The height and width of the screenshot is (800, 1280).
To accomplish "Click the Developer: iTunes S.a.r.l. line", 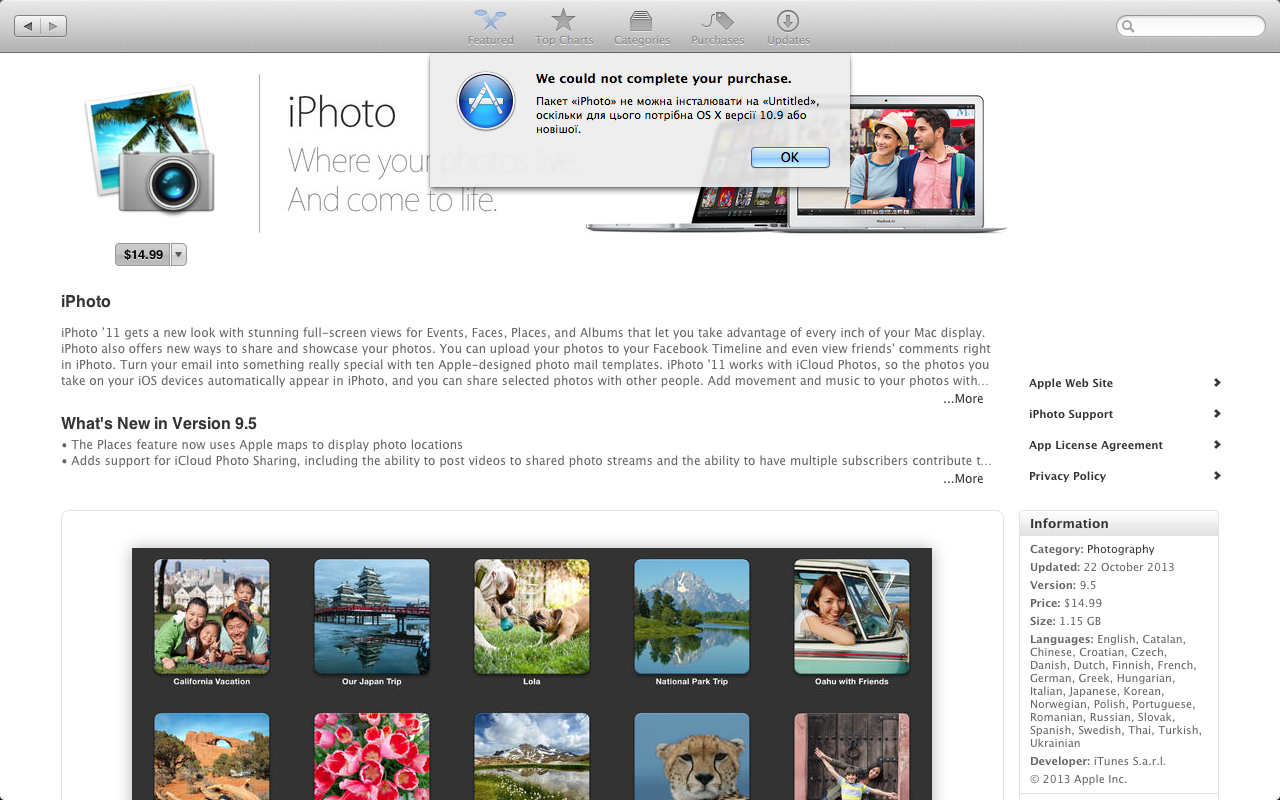I will (x=1098, y=761).
